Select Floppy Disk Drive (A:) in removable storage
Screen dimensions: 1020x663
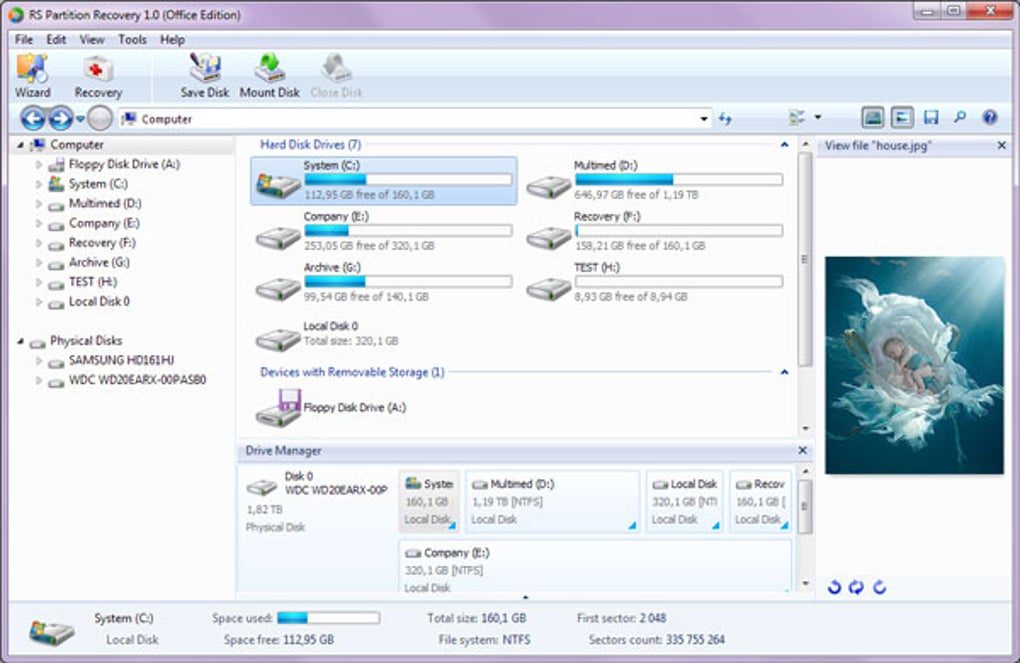(332, 408)
